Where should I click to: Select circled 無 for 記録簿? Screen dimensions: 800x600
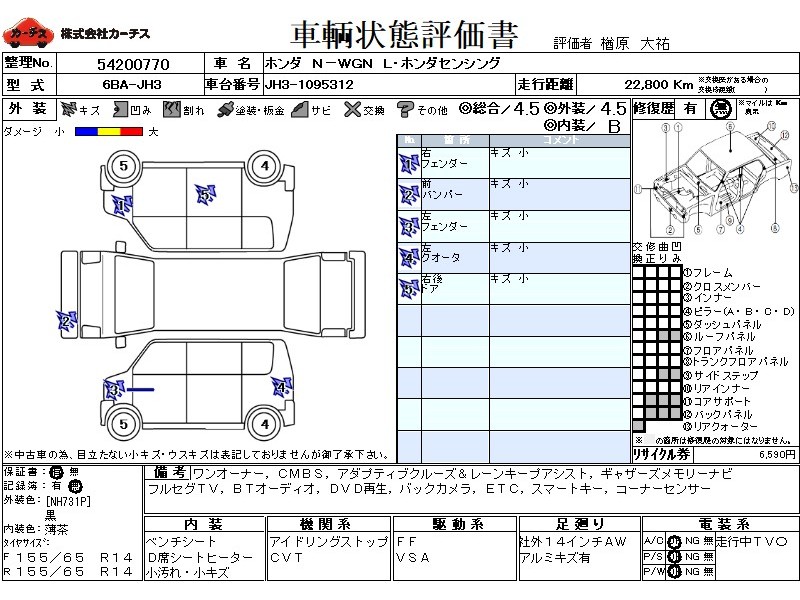[75, 486]
